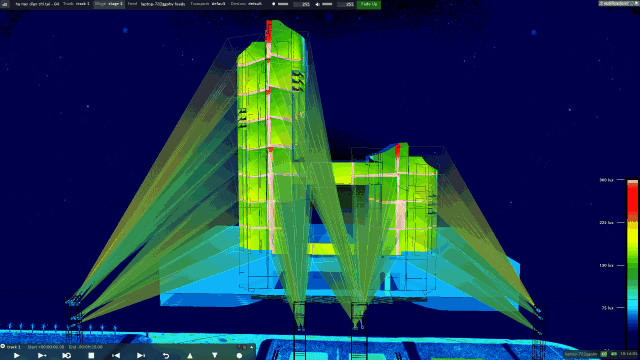Stop playback with the square stop button
Screen dimensions: 640x360
91,356
